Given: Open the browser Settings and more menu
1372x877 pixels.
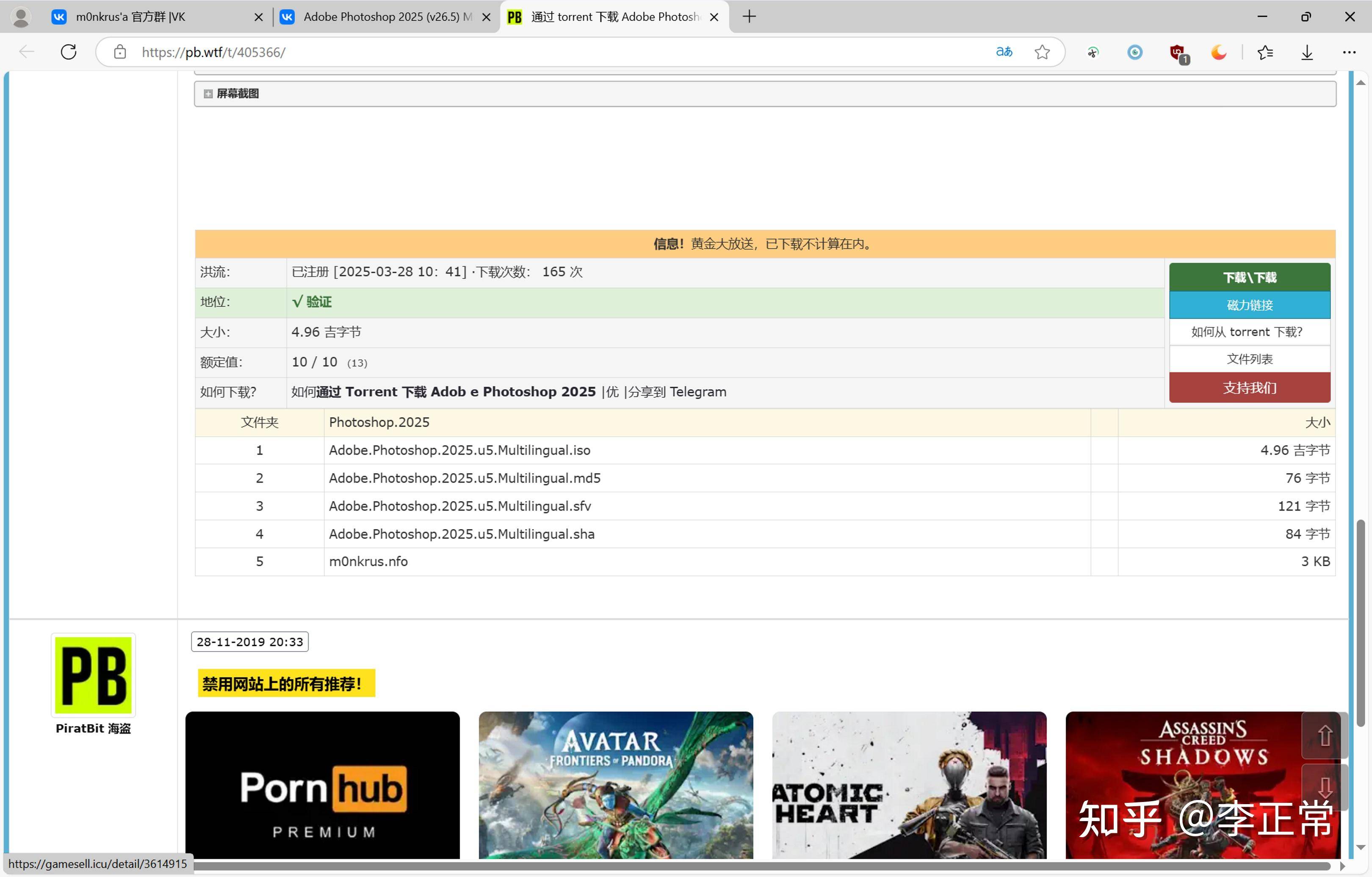Looking at the screenshot, I should pyautogui.click(x=1349, y=53).
